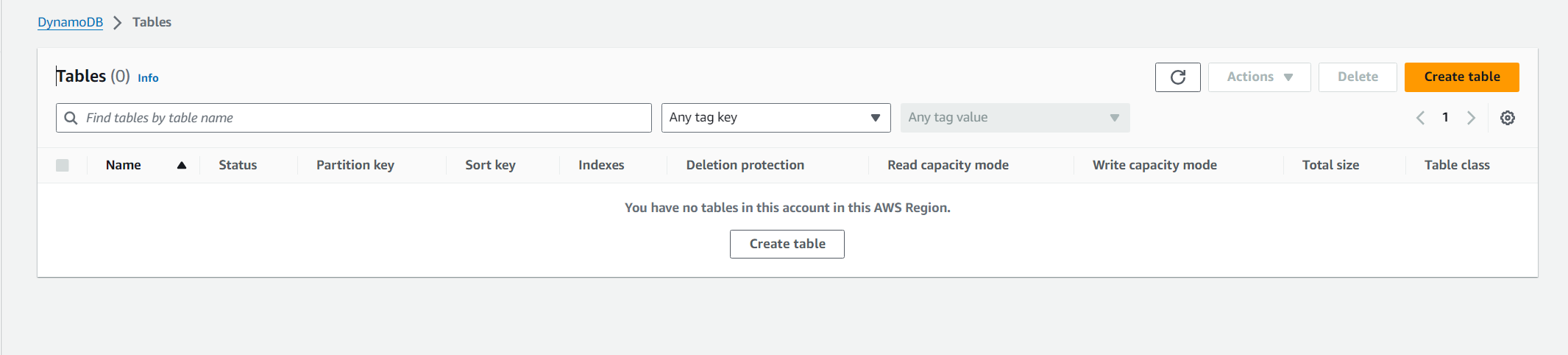Click the Delete button
The height and width of the screenshot is (355, 1568).
pyautogui.click(x=1357, y=77)
